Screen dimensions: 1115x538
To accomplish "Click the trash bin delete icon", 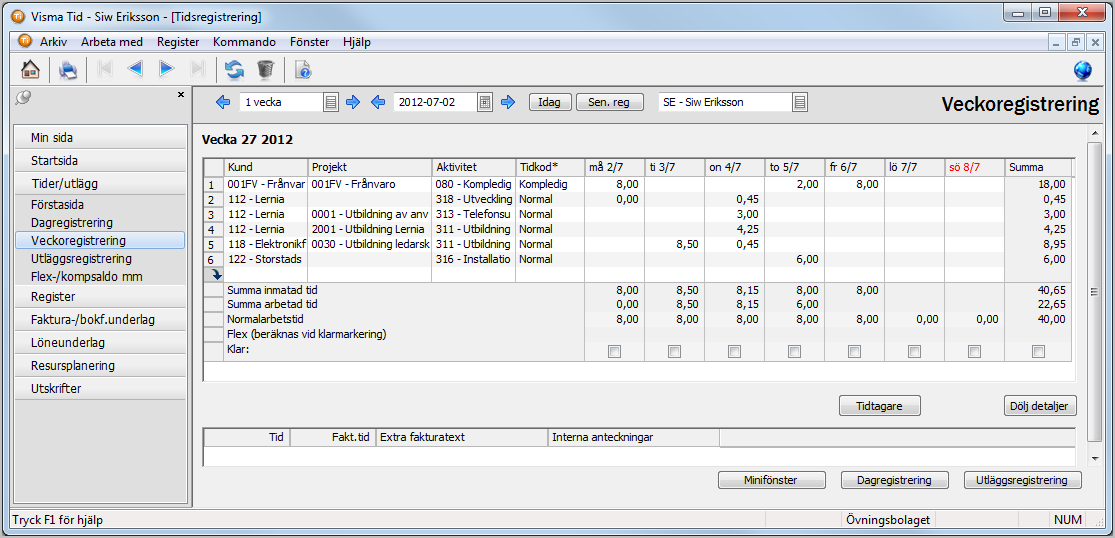I will [x=265, y=69].
